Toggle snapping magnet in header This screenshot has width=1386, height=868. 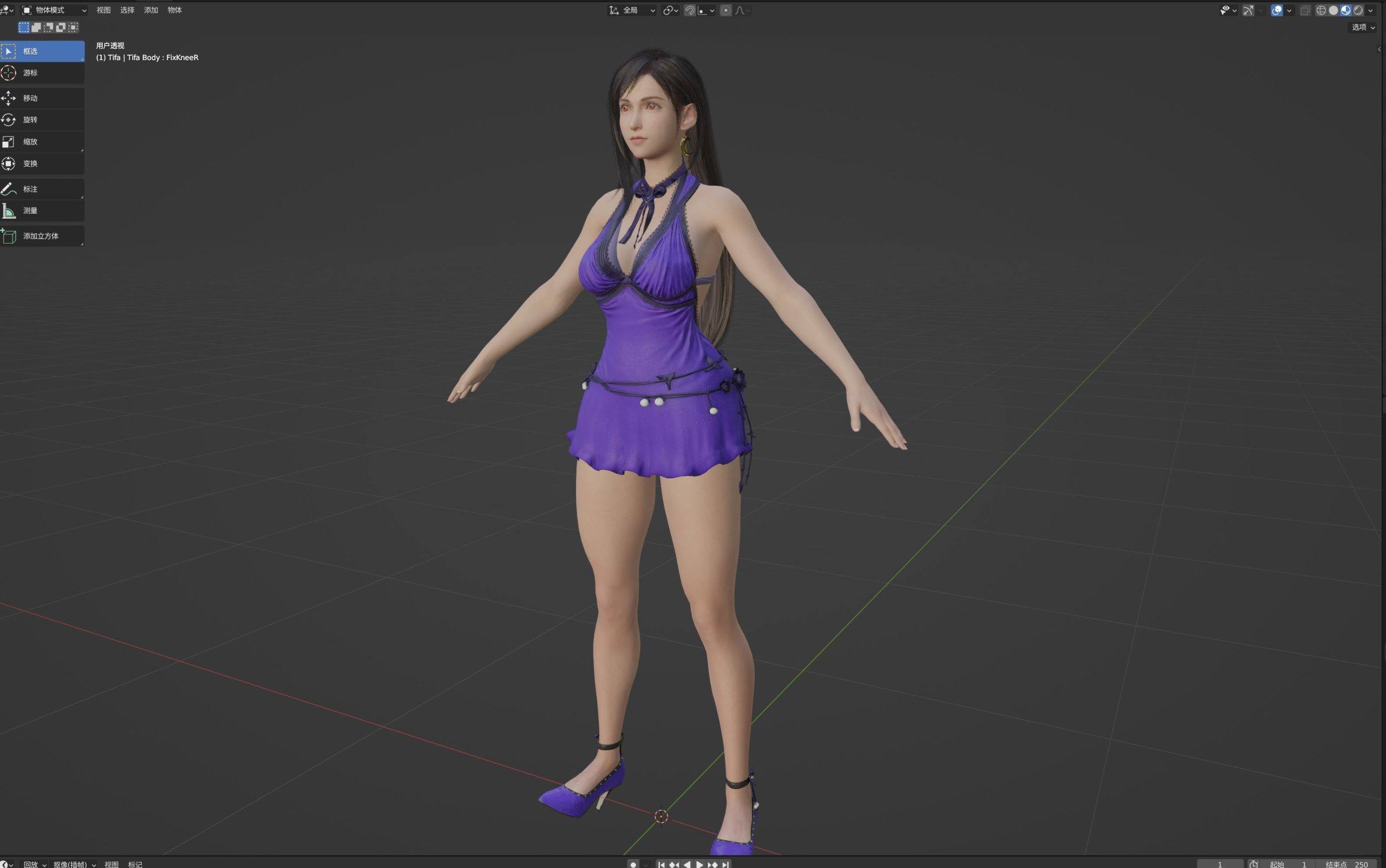click(690, 10)
